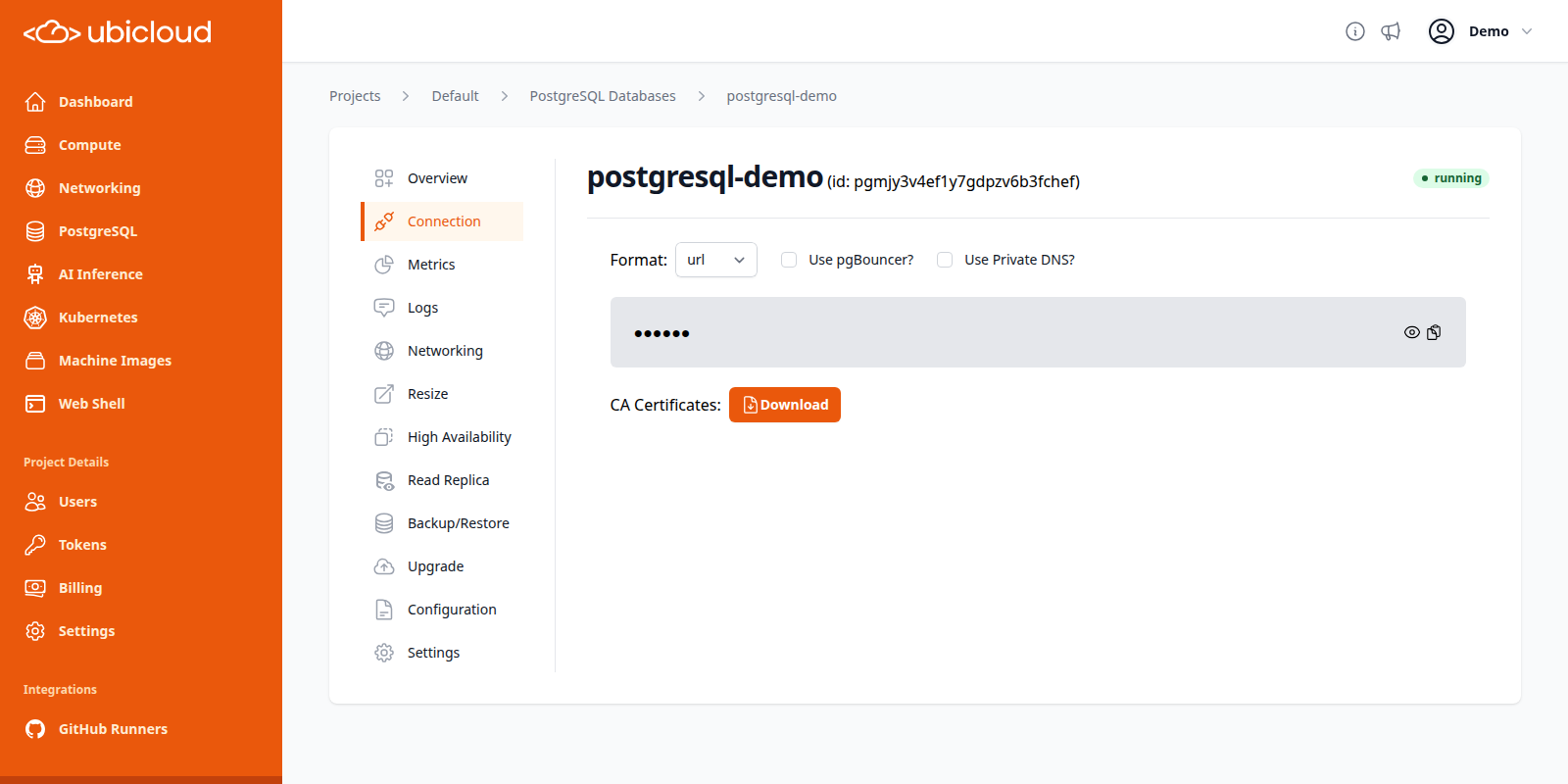Open the High Availability tab
The image size is (1568, 784).
(442, 437)
